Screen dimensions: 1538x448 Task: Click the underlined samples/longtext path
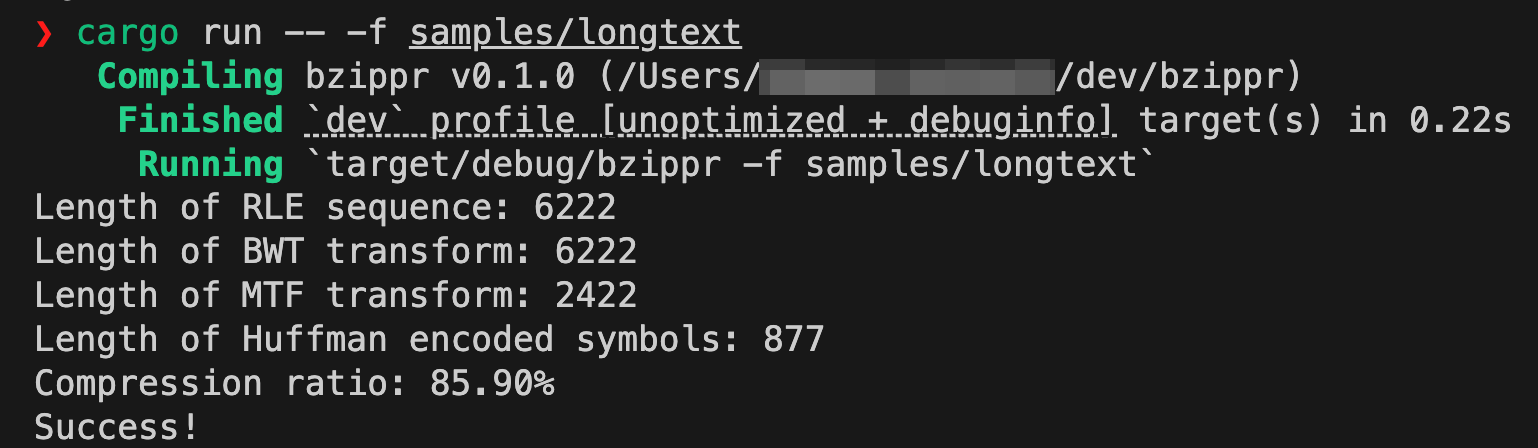coord(575,33)
